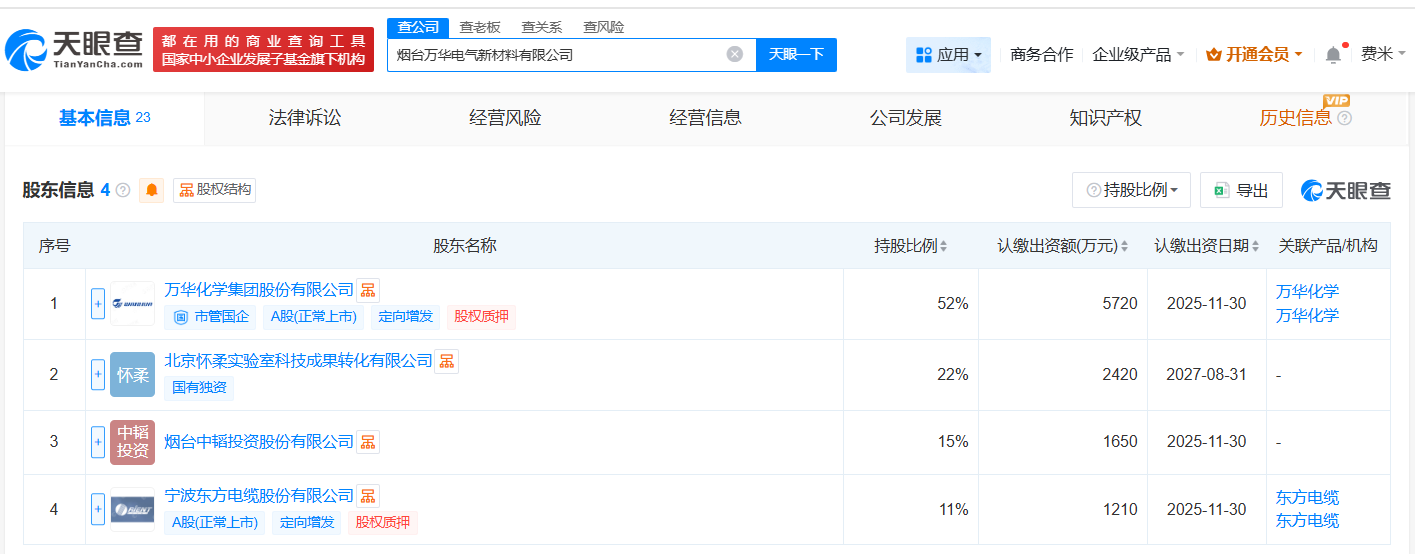Clear the search box with X icon
Screen dimensions: 1415x554
pyautogui.click(x=735, y=54)
